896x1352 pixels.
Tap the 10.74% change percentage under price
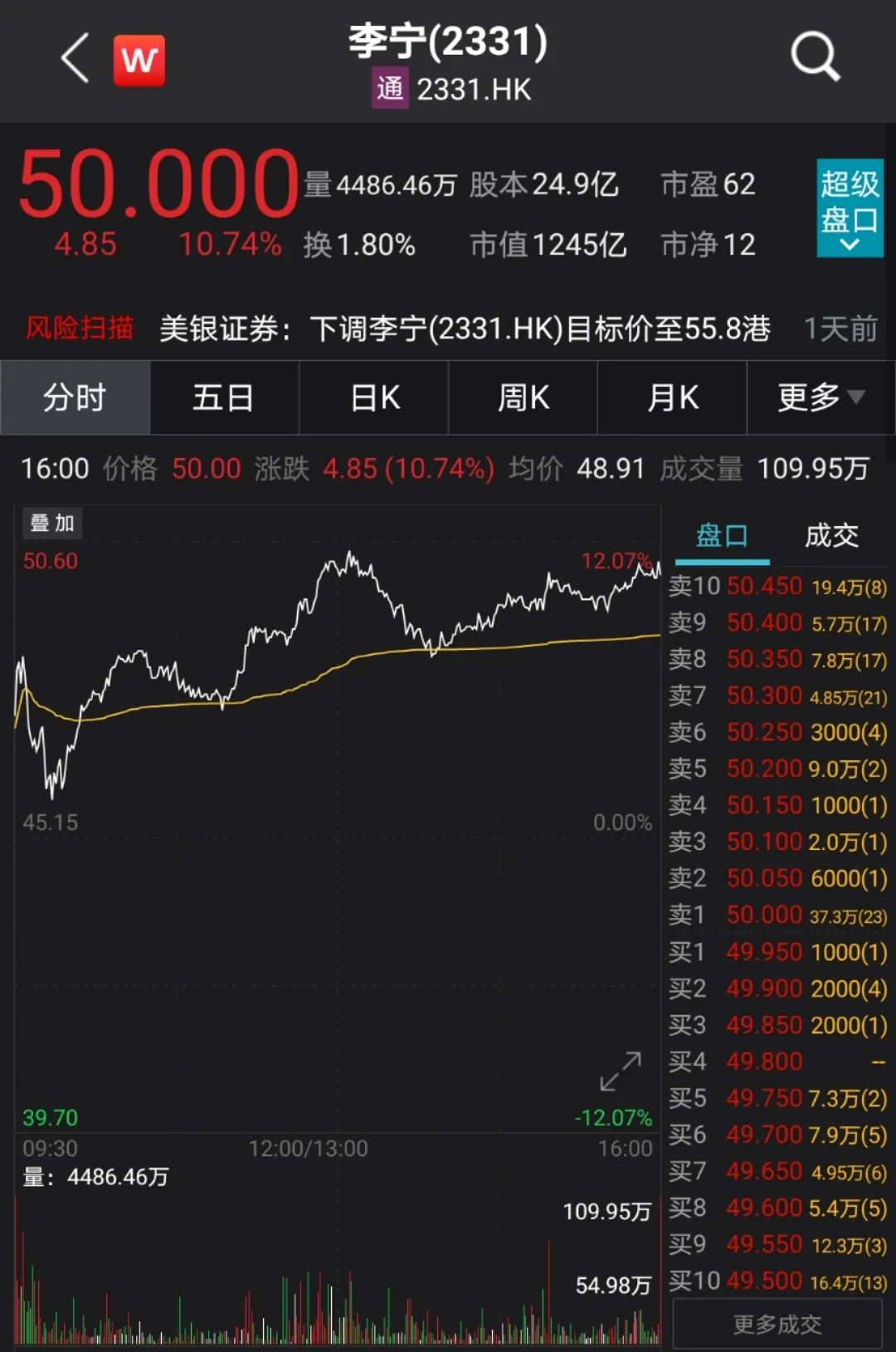click(x=230, y=244)
